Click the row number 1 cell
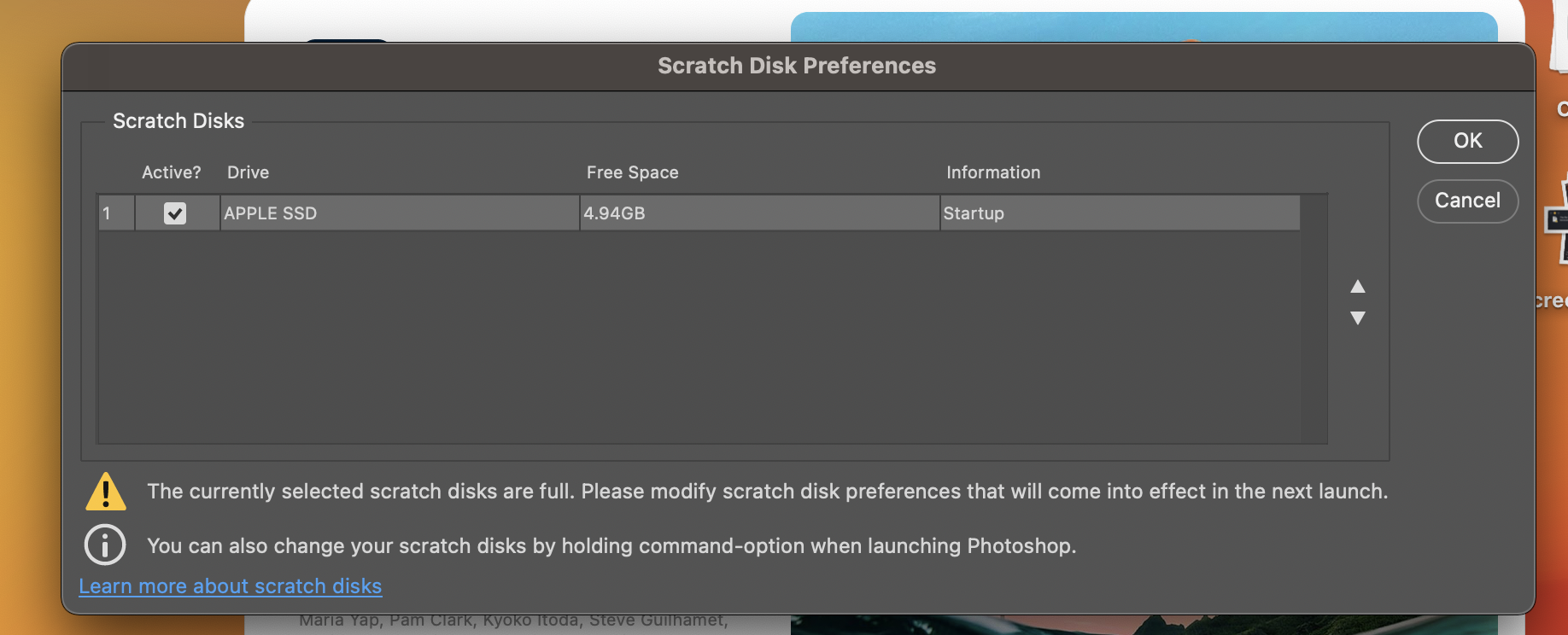 [115, 213]
